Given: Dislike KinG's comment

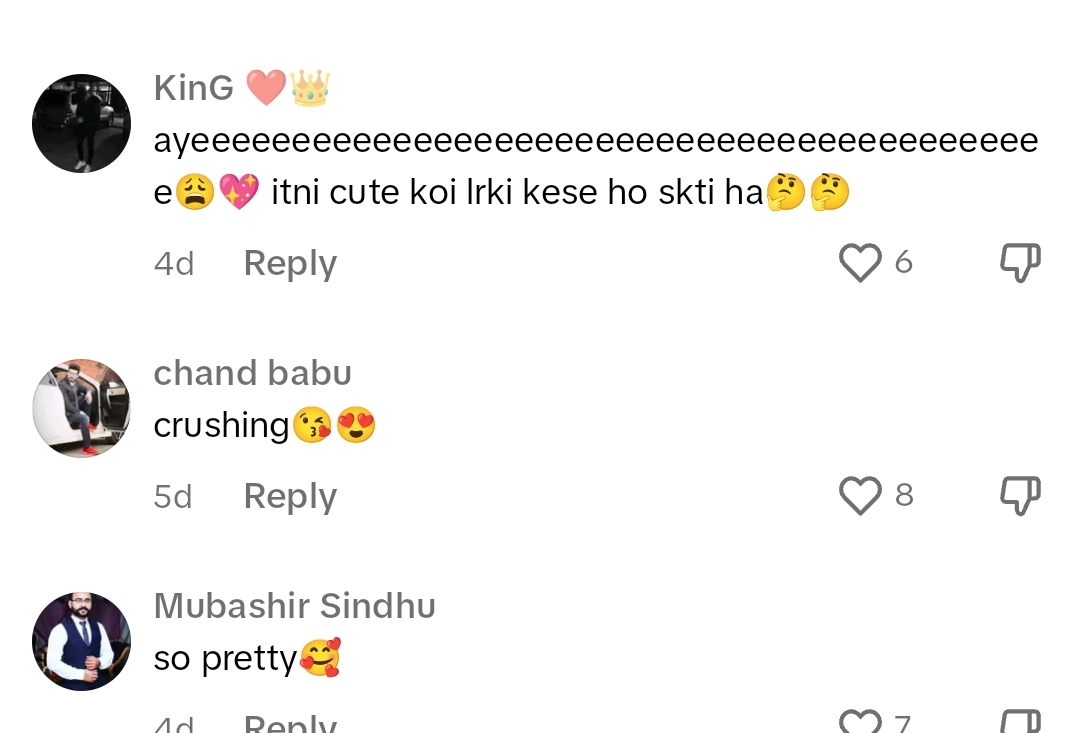Looking at the screenshot, I should pos(1020,263).
